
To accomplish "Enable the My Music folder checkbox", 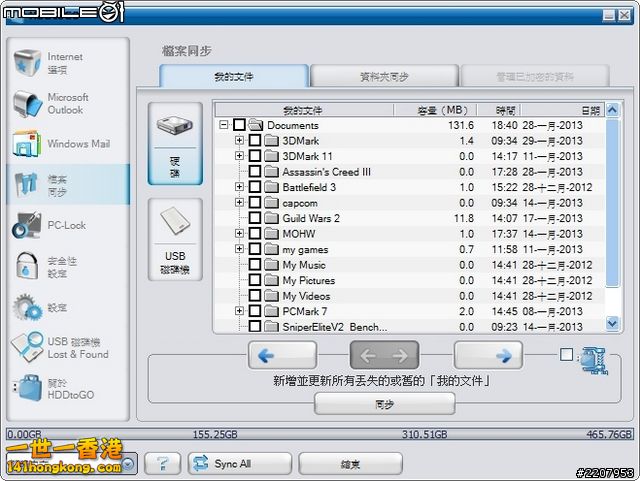I will tap(255, 265).
